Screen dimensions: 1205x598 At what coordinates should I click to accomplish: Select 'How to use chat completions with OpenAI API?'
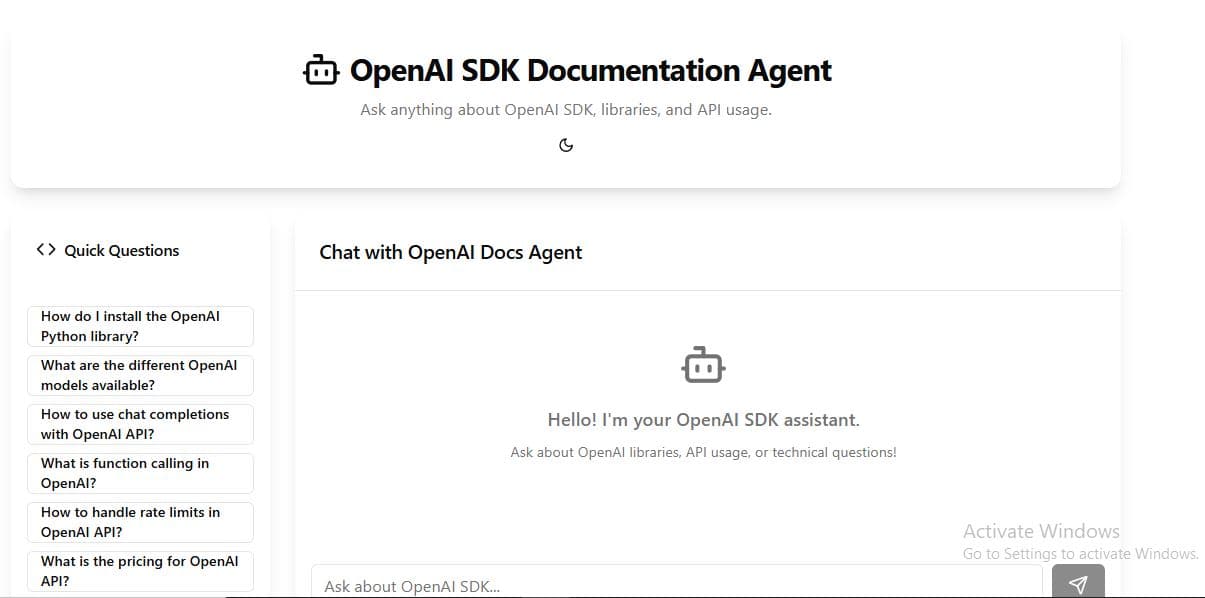(x=140, y=424)
